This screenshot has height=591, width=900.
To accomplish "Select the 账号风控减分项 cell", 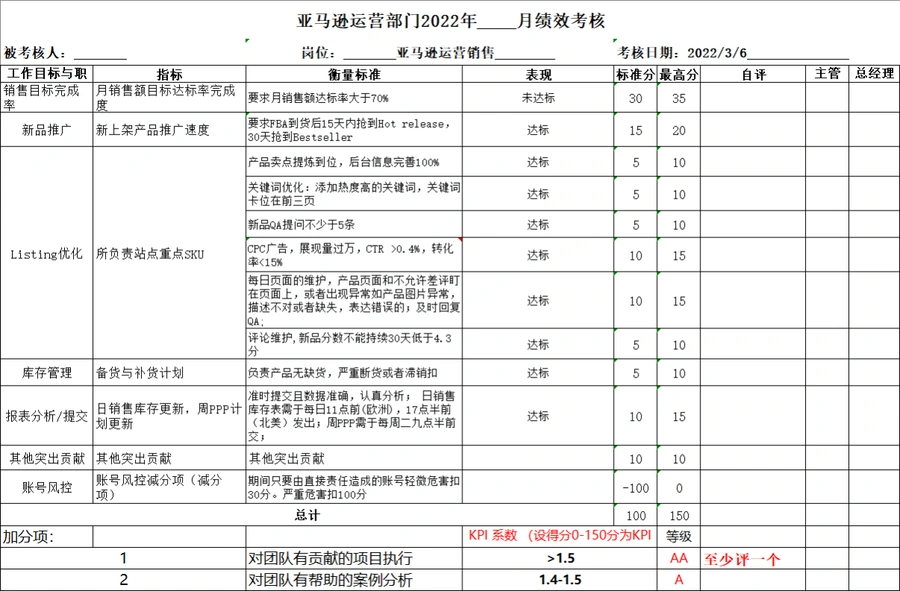I will pos(169,487).
